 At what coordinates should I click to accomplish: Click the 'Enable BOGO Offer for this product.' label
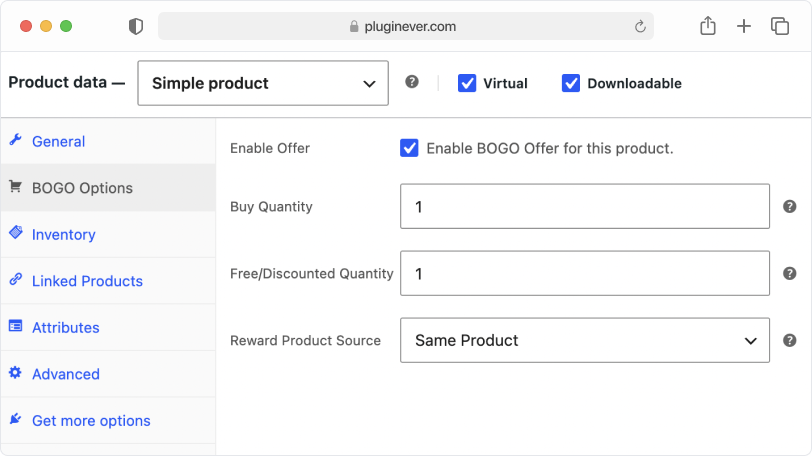coord(550,149)
